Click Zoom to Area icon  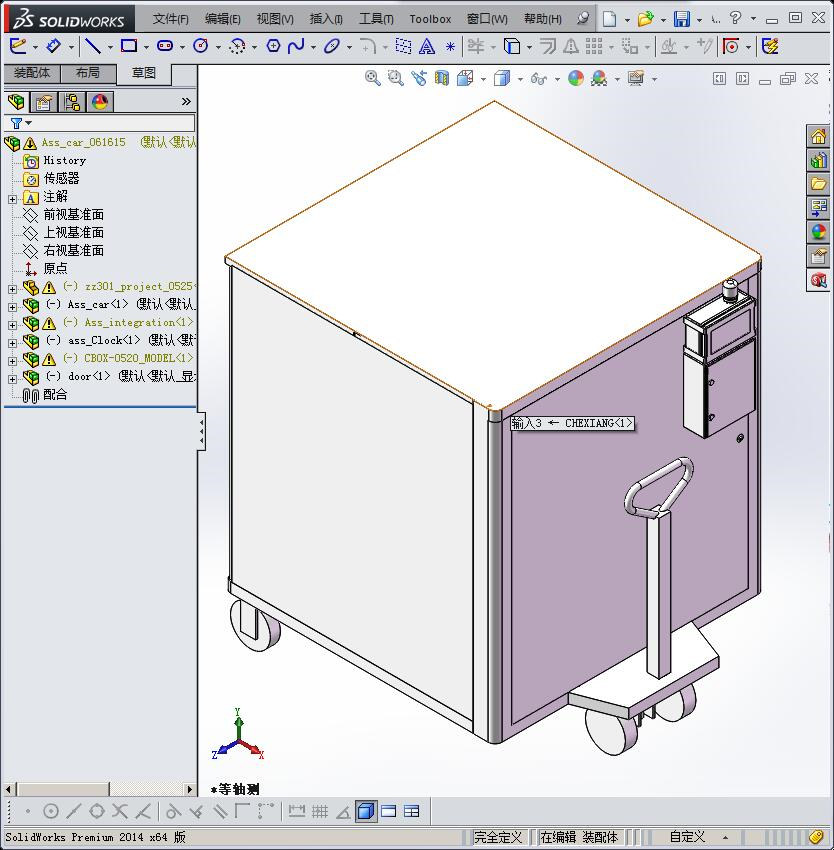click(x=395, y=79)
